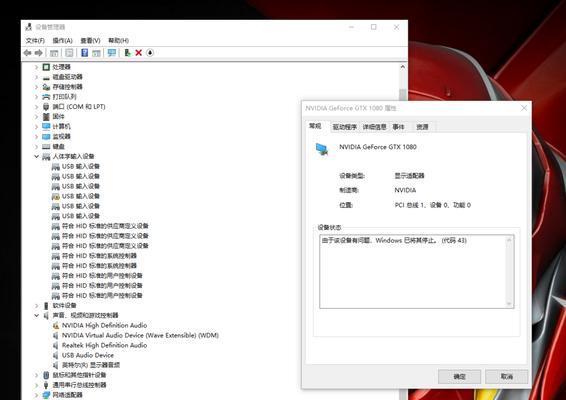Click the speaker icon beside Realtek High Definition Audio
Image resolution: width=566 pixels, height=400 pixels.
tap(56, 345)
